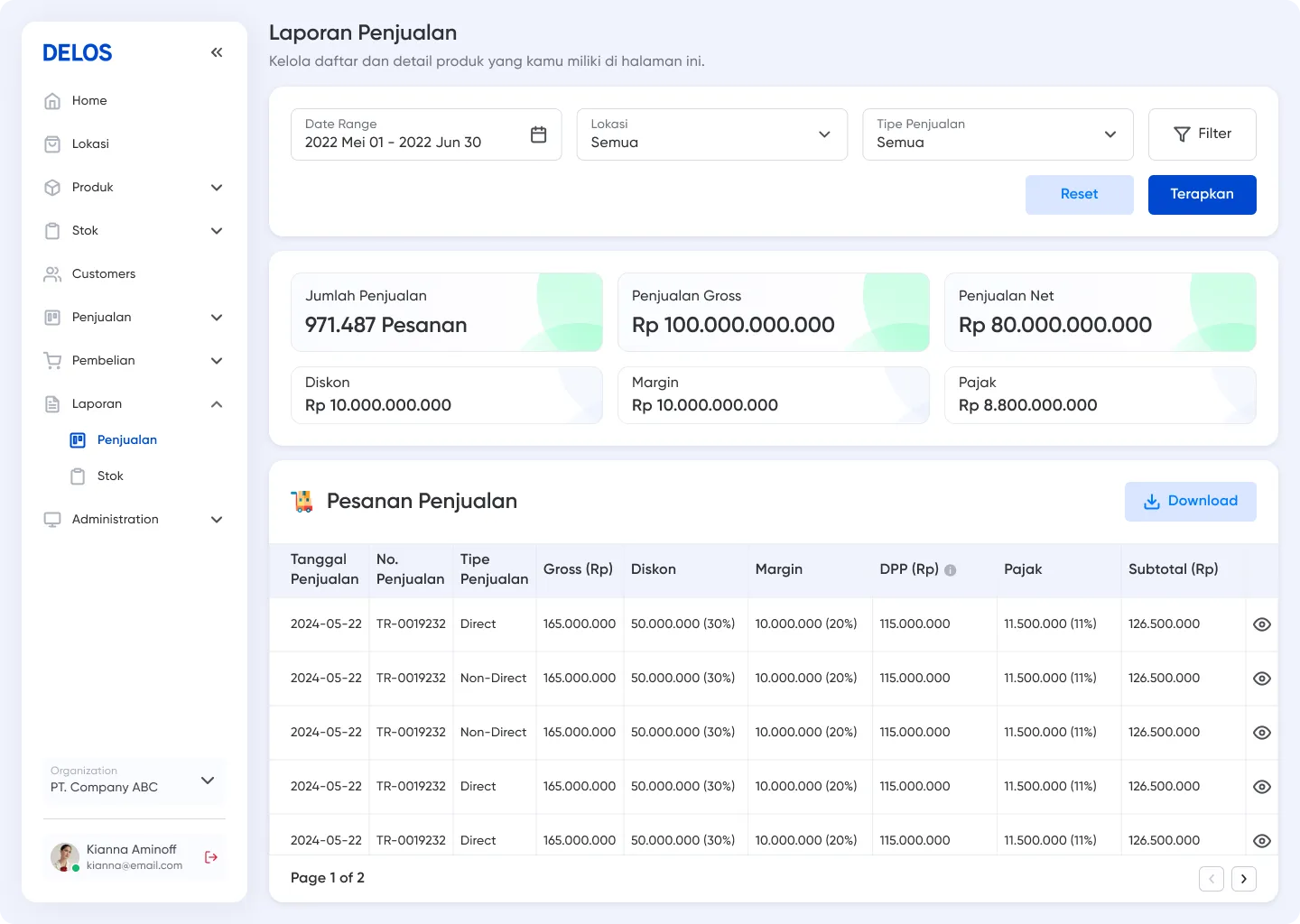Click the eye icon on fourth order row
The height and width of the screenshot is (924, 1300).
click(x=1262, y=787)
